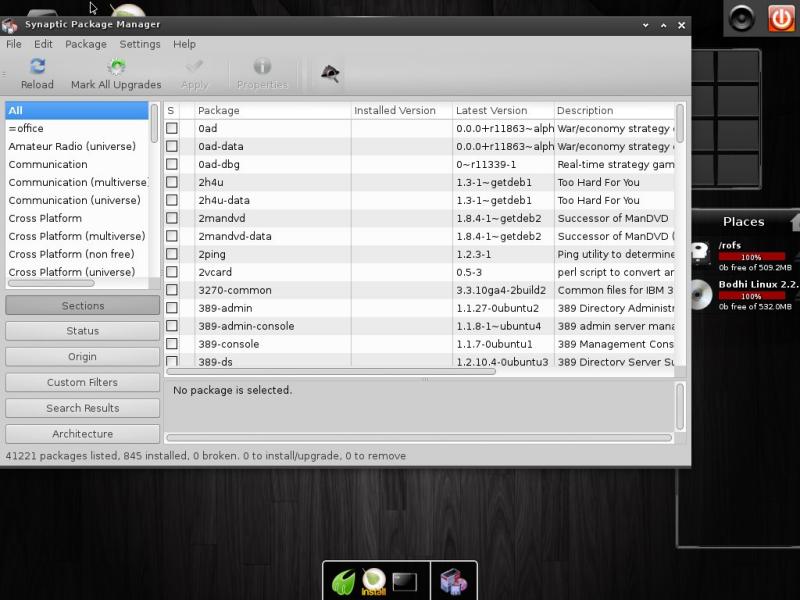This screenshot has width=800, height=600.
Task: Select Amateur Radio (universe) section
Action: click(77, 146)
